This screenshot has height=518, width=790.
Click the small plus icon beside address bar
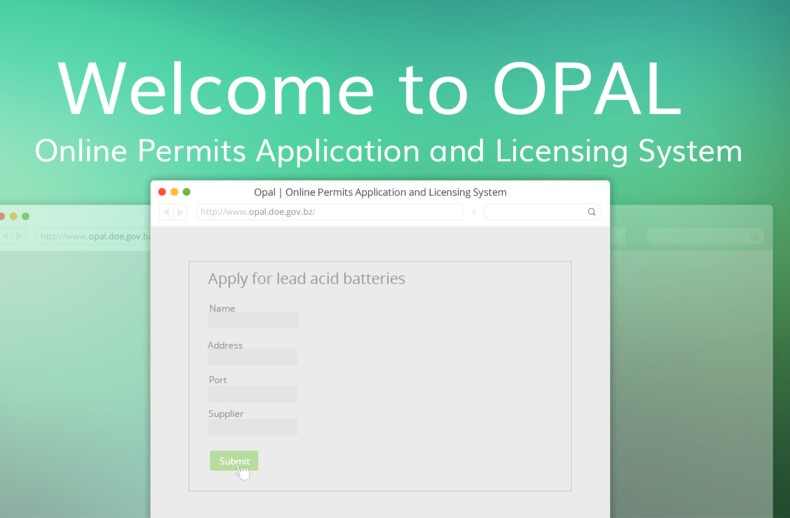coord(474,212)
